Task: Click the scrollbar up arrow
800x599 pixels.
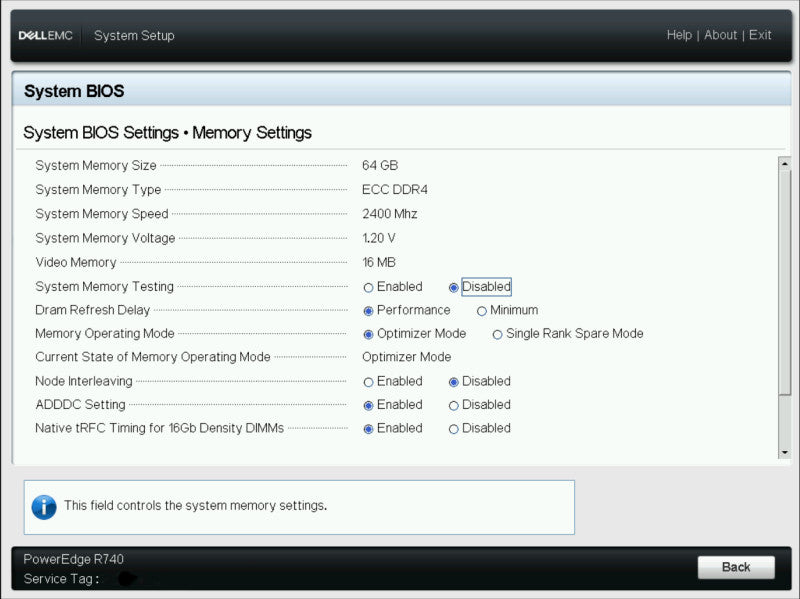Action: click(784, 164)
